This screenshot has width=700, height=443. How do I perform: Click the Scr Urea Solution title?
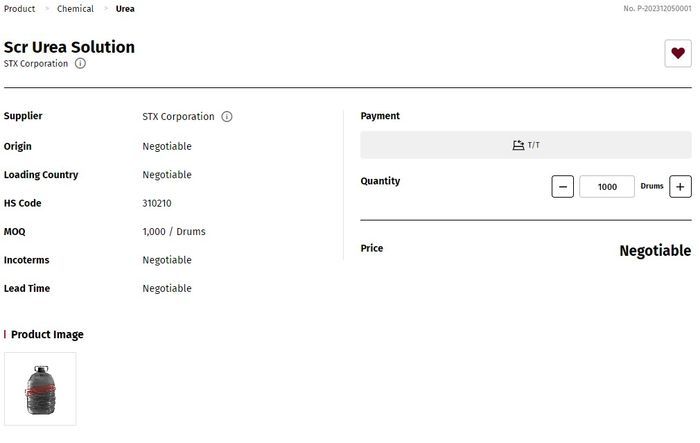pos(69,47)
